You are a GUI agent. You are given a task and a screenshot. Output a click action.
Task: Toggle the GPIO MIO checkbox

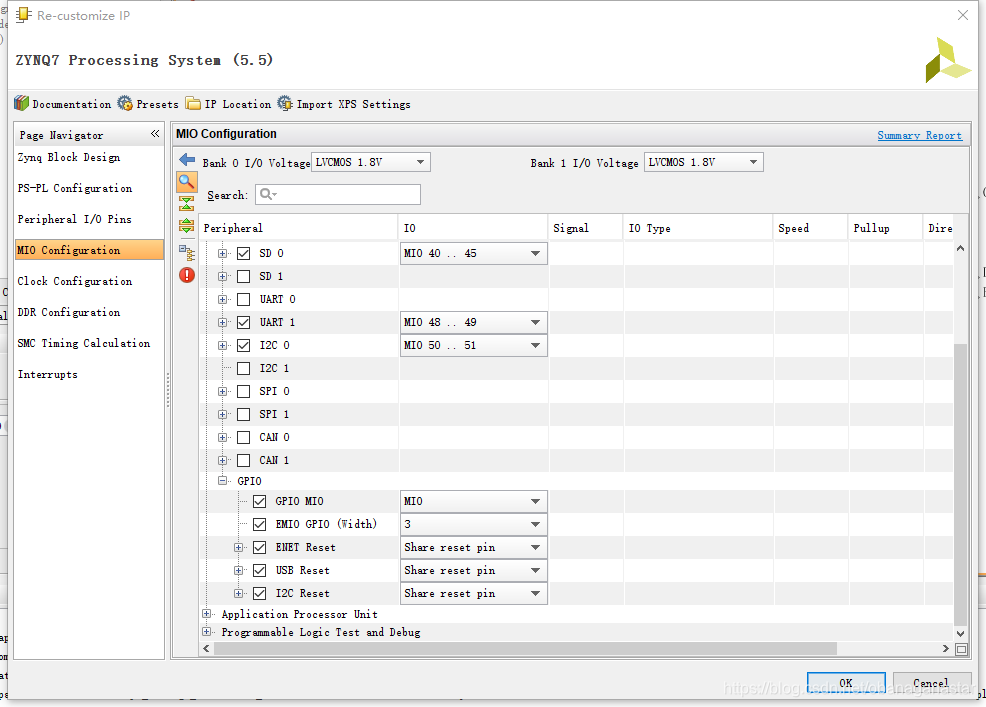[259, 501]
